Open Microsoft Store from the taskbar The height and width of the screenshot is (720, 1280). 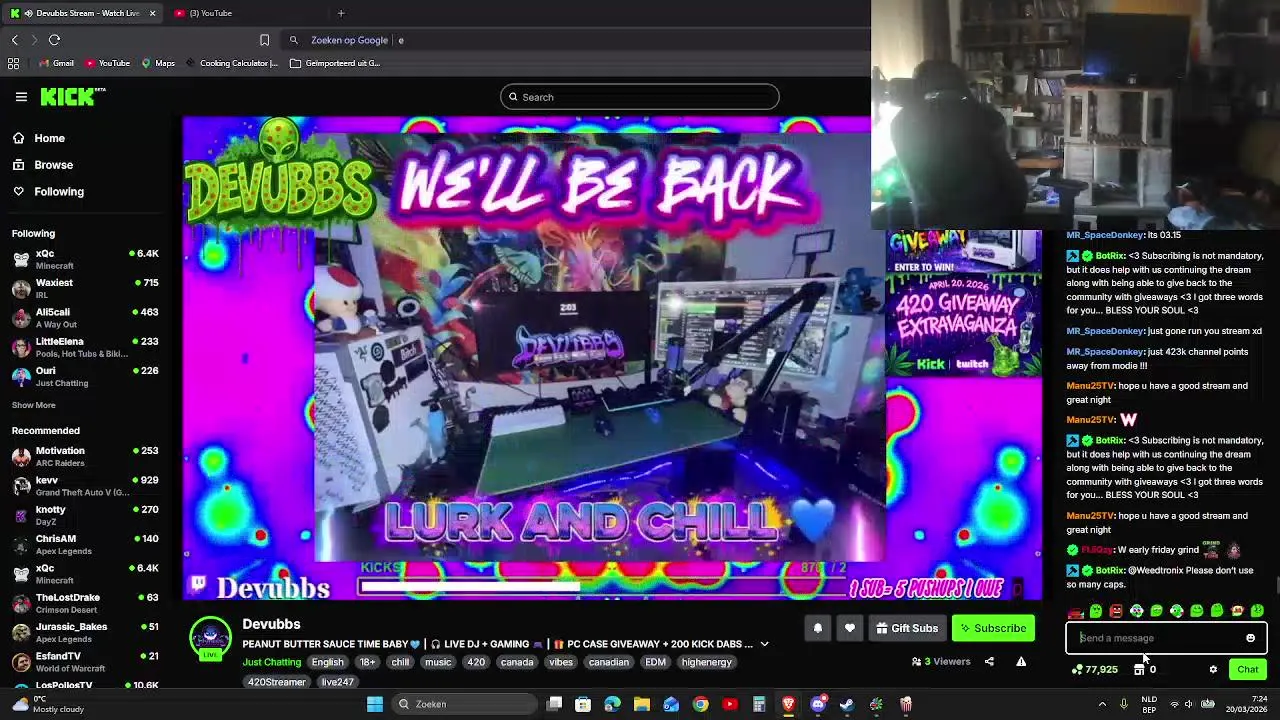[583, 704]
